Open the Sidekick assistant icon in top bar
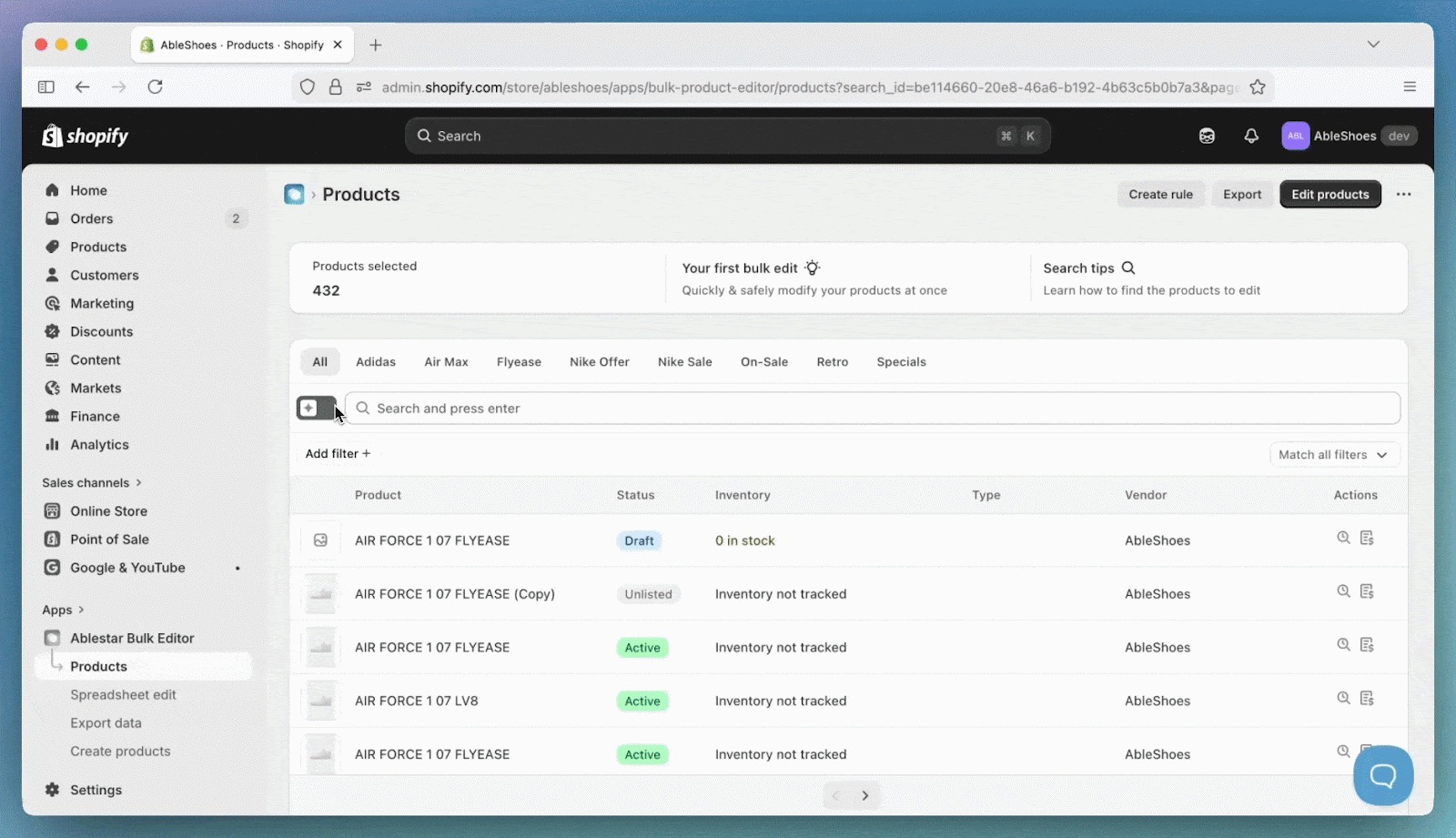The height and width of the screenshot is (838, 1456). (1207, 136)
